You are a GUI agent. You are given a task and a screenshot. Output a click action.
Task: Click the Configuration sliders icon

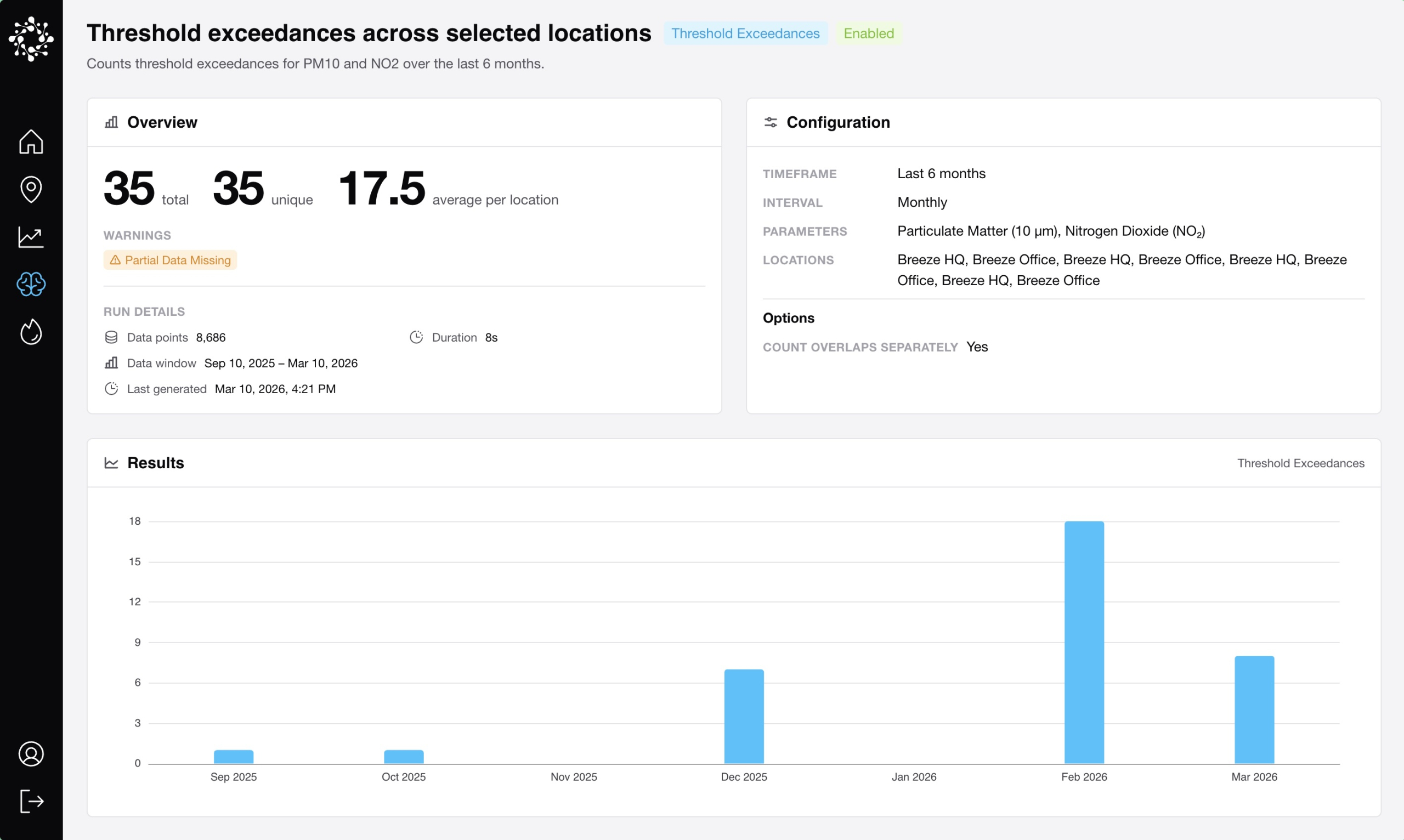(771, 122)
